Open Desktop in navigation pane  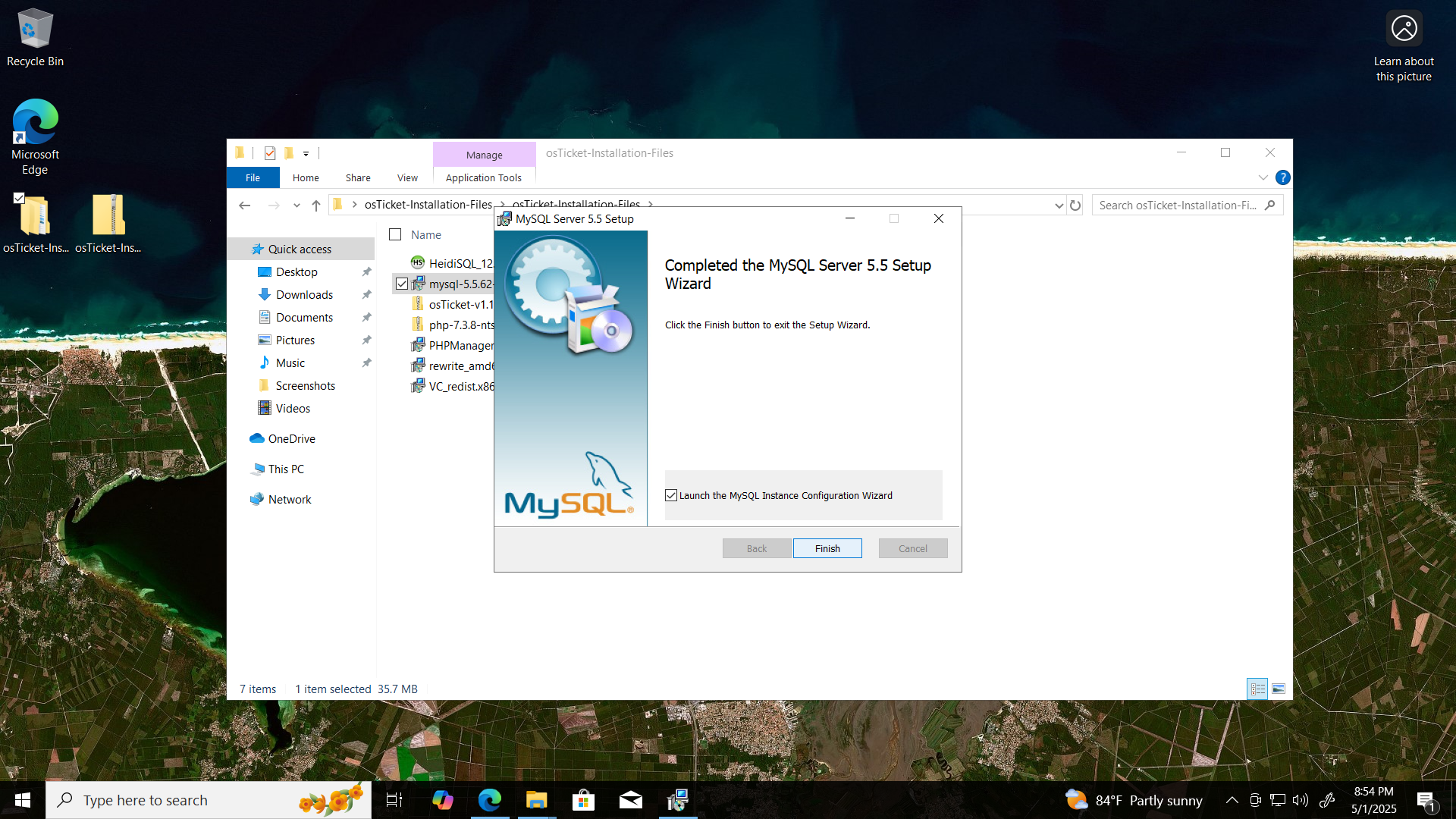pos(297,271)
